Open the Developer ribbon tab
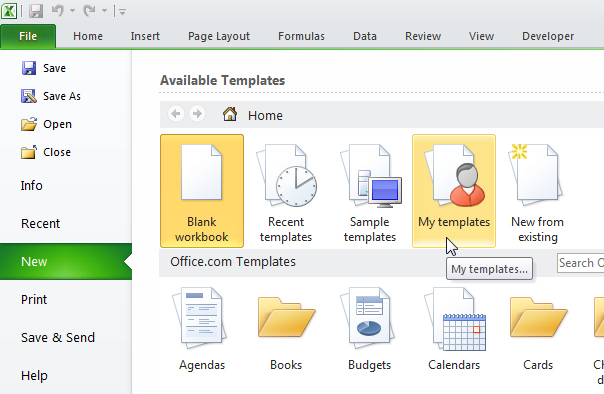 coord(548,36)
